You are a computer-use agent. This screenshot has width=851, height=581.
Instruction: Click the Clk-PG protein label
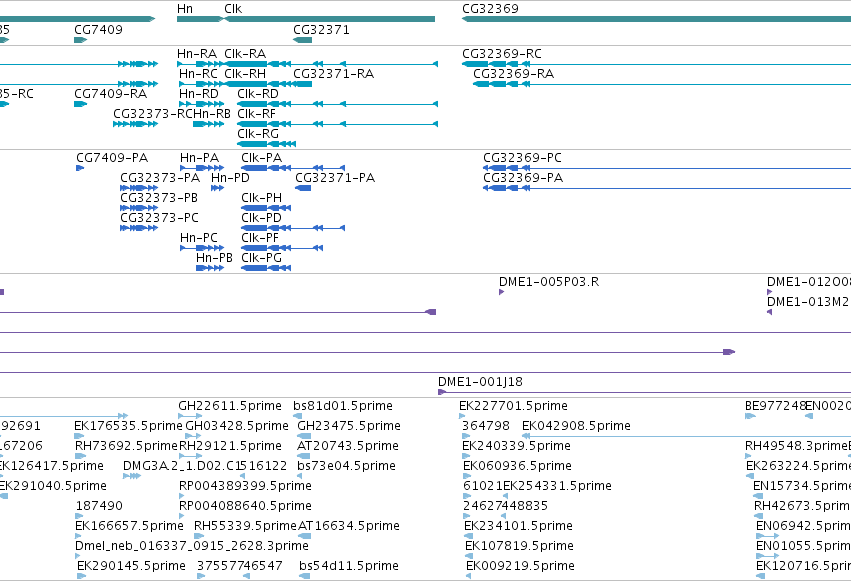(x=262, y=258)
